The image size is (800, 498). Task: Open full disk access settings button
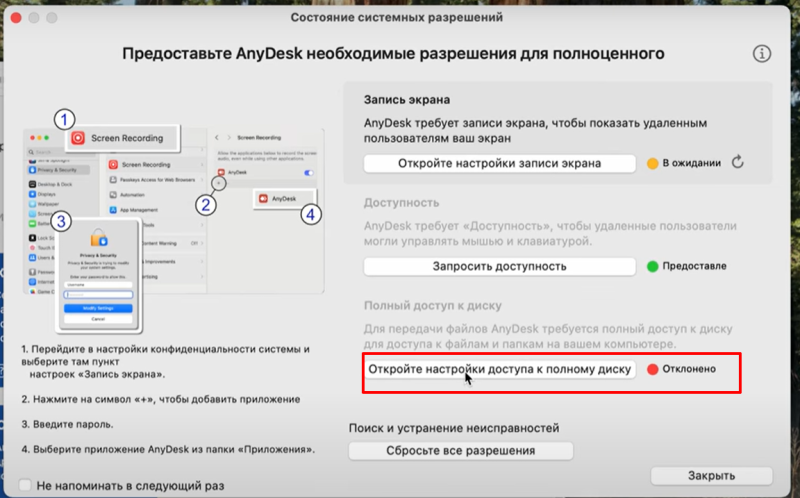pyautogui.click(x=498, y=369)
